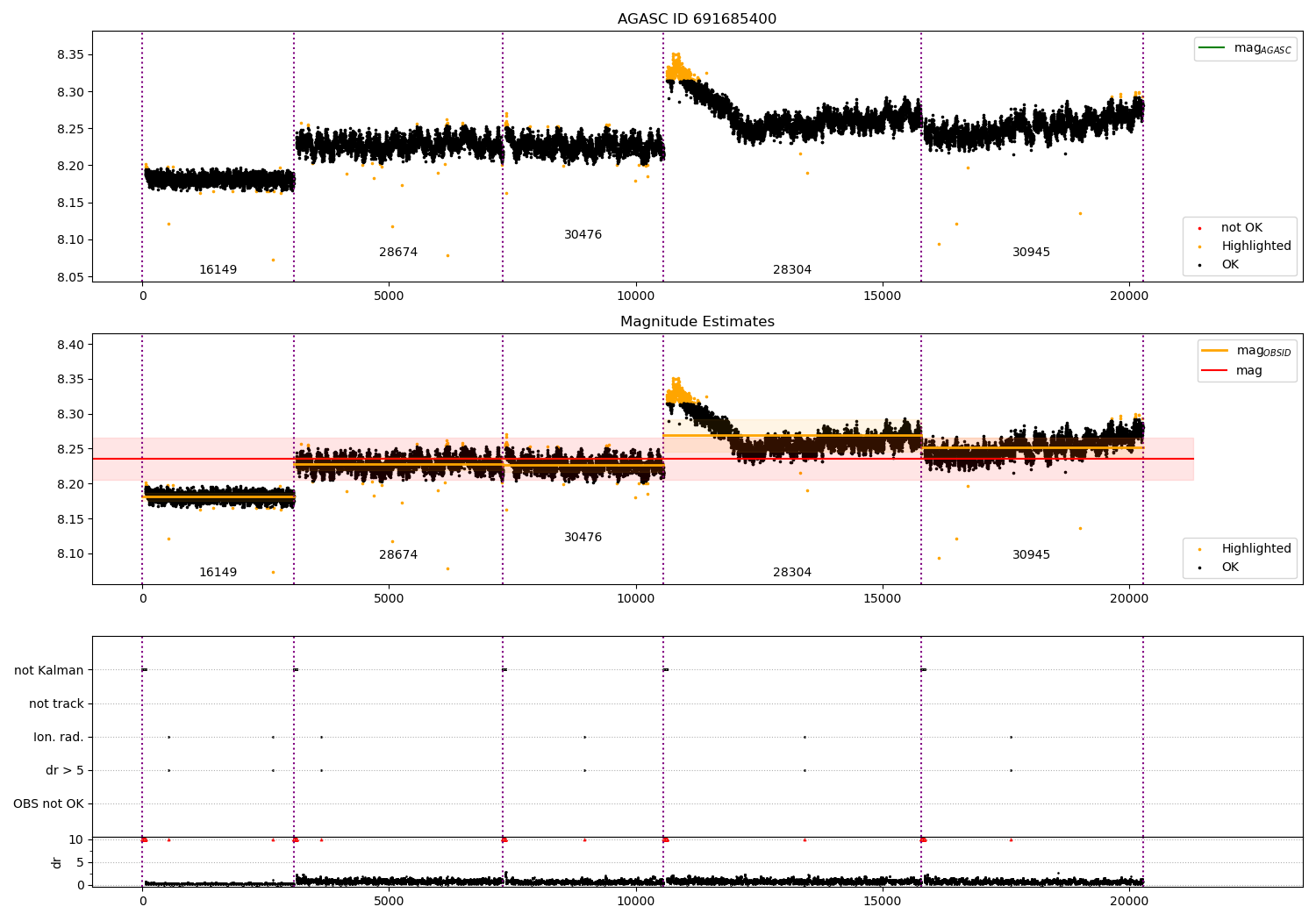Click obsid label 28674 in Magnitude Estimates plot

click(x=398, y=555)
